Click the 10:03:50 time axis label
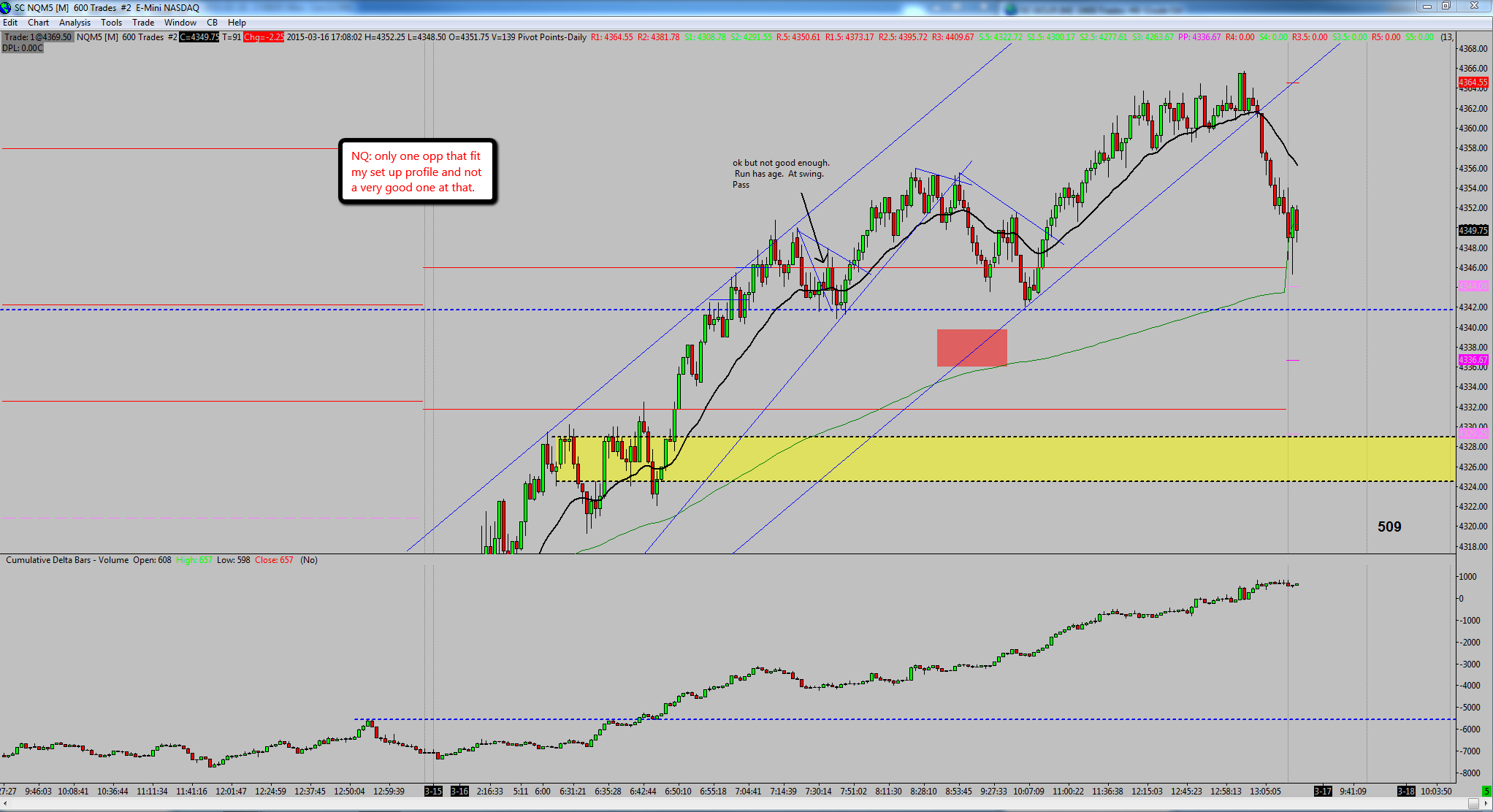The width and height of the screenshot is (1493, 812). click(1437, 791)
